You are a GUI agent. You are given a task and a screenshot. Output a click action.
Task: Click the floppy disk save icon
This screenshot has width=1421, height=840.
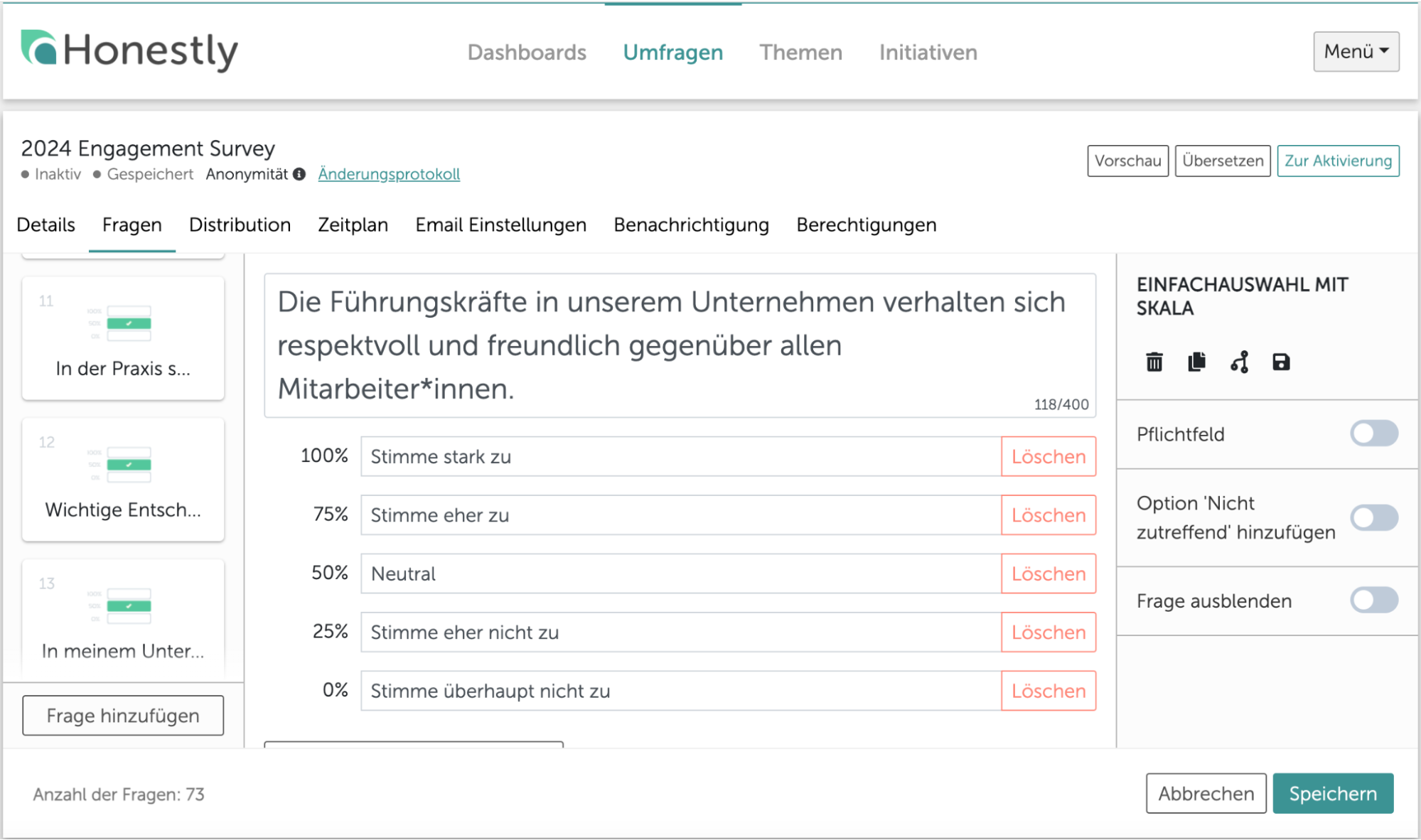point(1281,362)
